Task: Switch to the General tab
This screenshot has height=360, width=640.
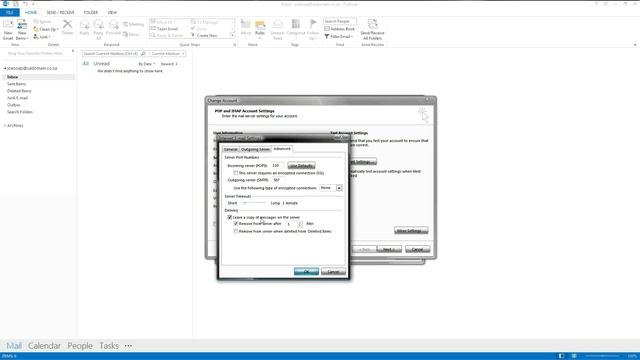Action: [x=231, y=149]
